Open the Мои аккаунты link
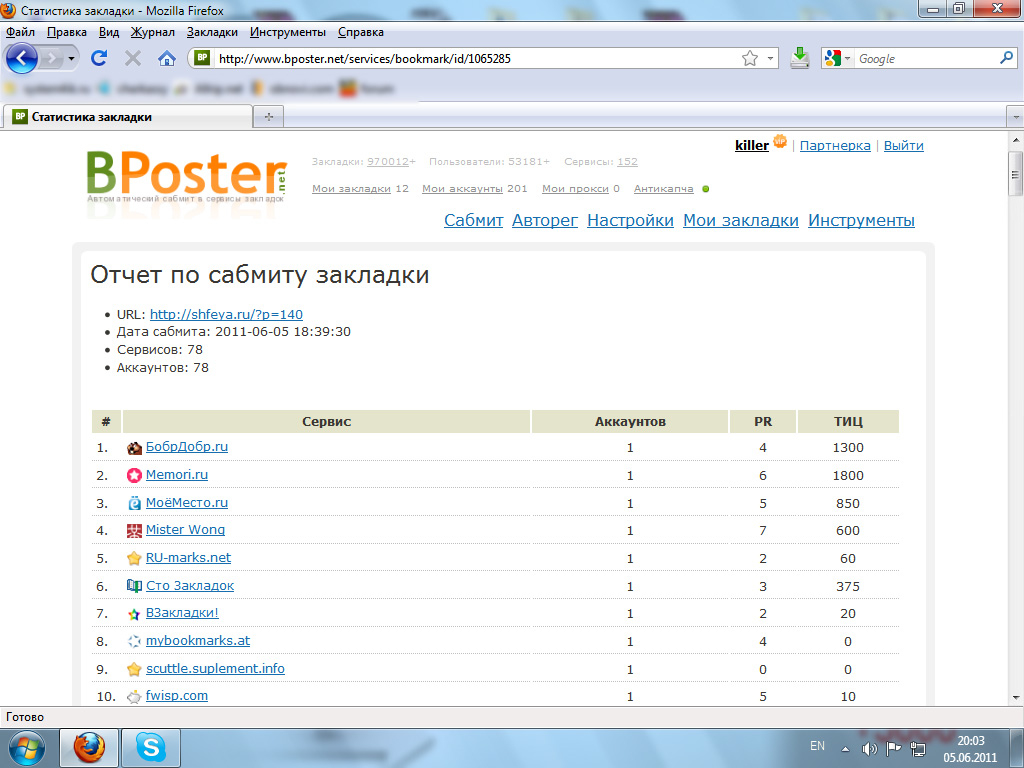 pyautogui.click(x=462, y=189)
